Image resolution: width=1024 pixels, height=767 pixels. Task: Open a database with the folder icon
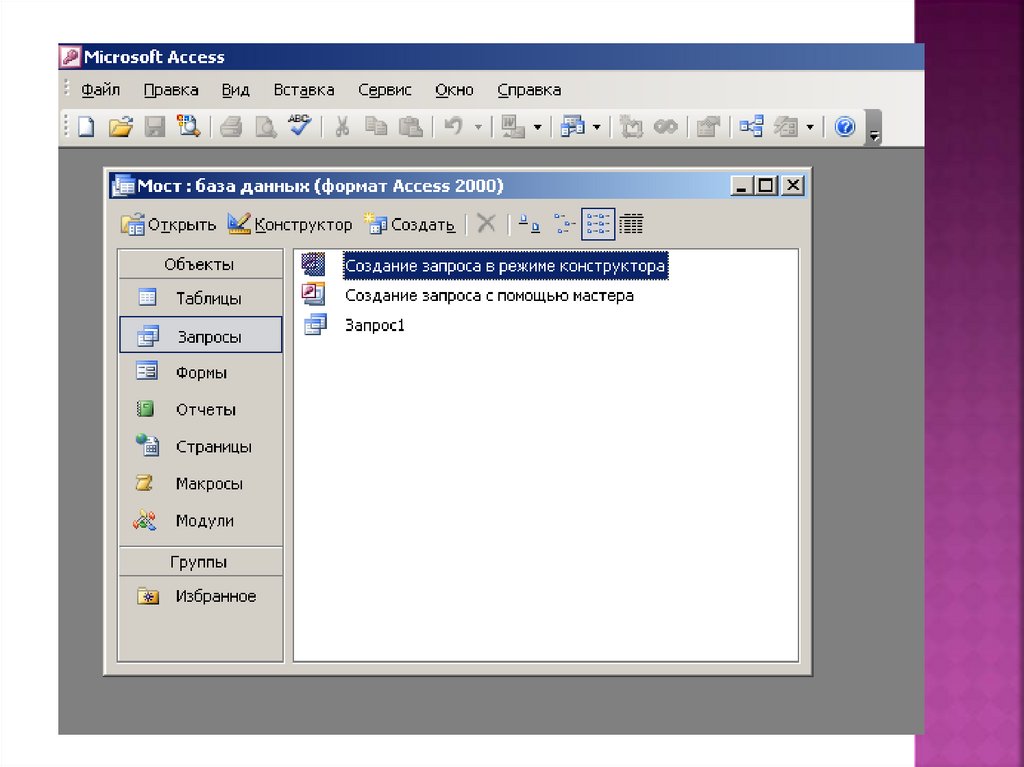click(120, 126)
